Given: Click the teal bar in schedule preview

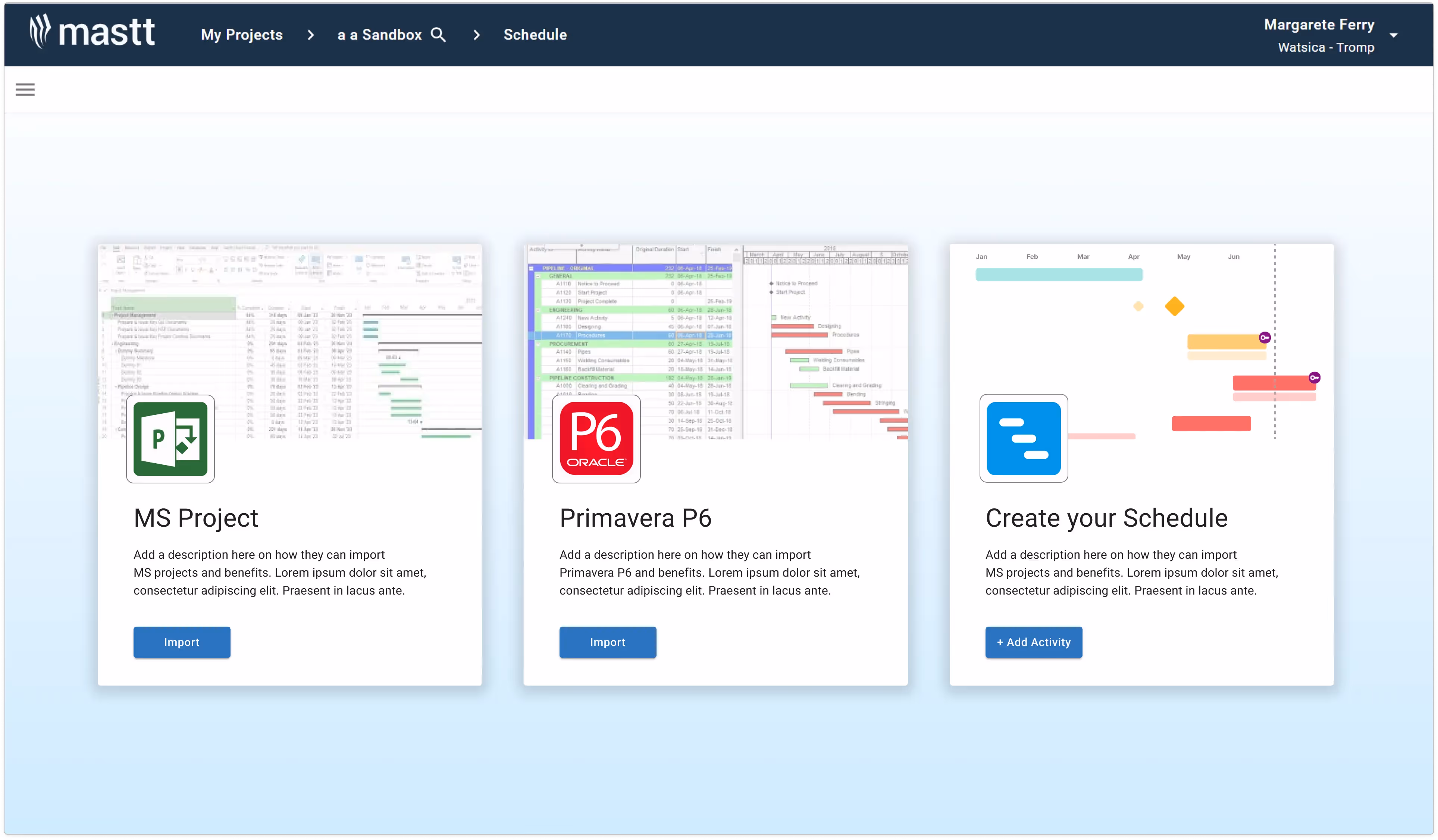Looking at the screenshot, I should tap(1059, 275).
